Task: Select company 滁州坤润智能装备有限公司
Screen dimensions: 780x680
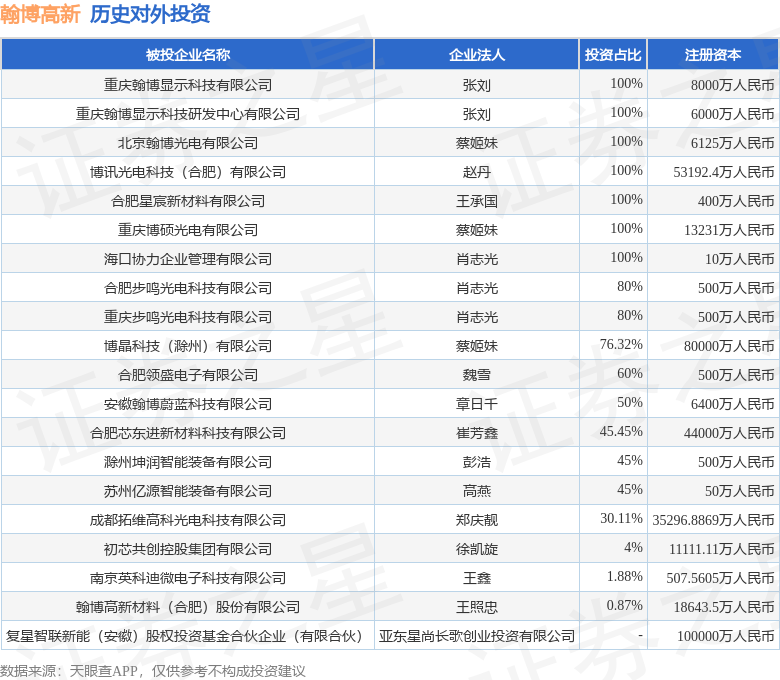Action: 188,462
